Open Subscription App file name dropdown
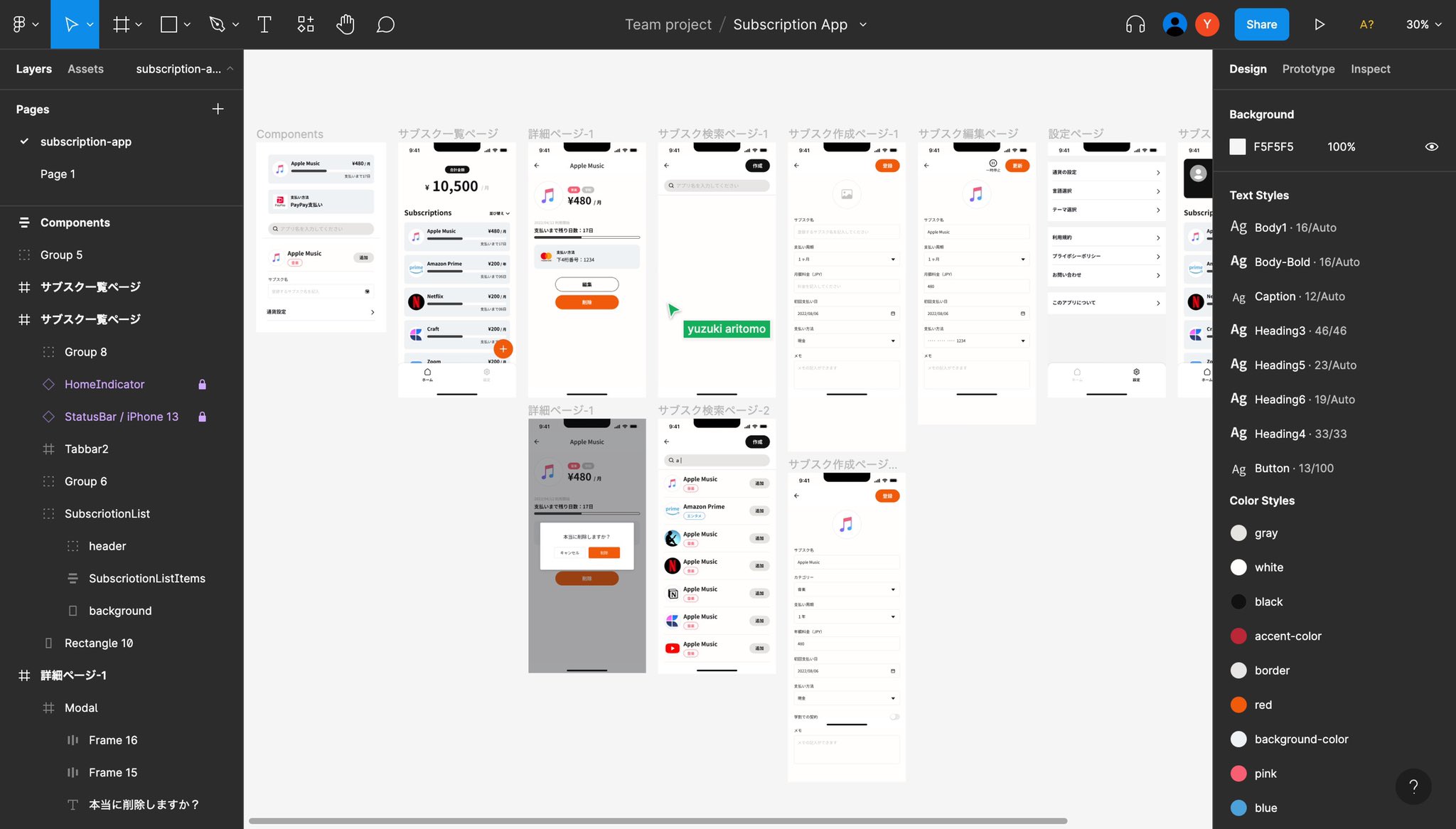The height and width of the screenshot is (829, 1456). 863,25
